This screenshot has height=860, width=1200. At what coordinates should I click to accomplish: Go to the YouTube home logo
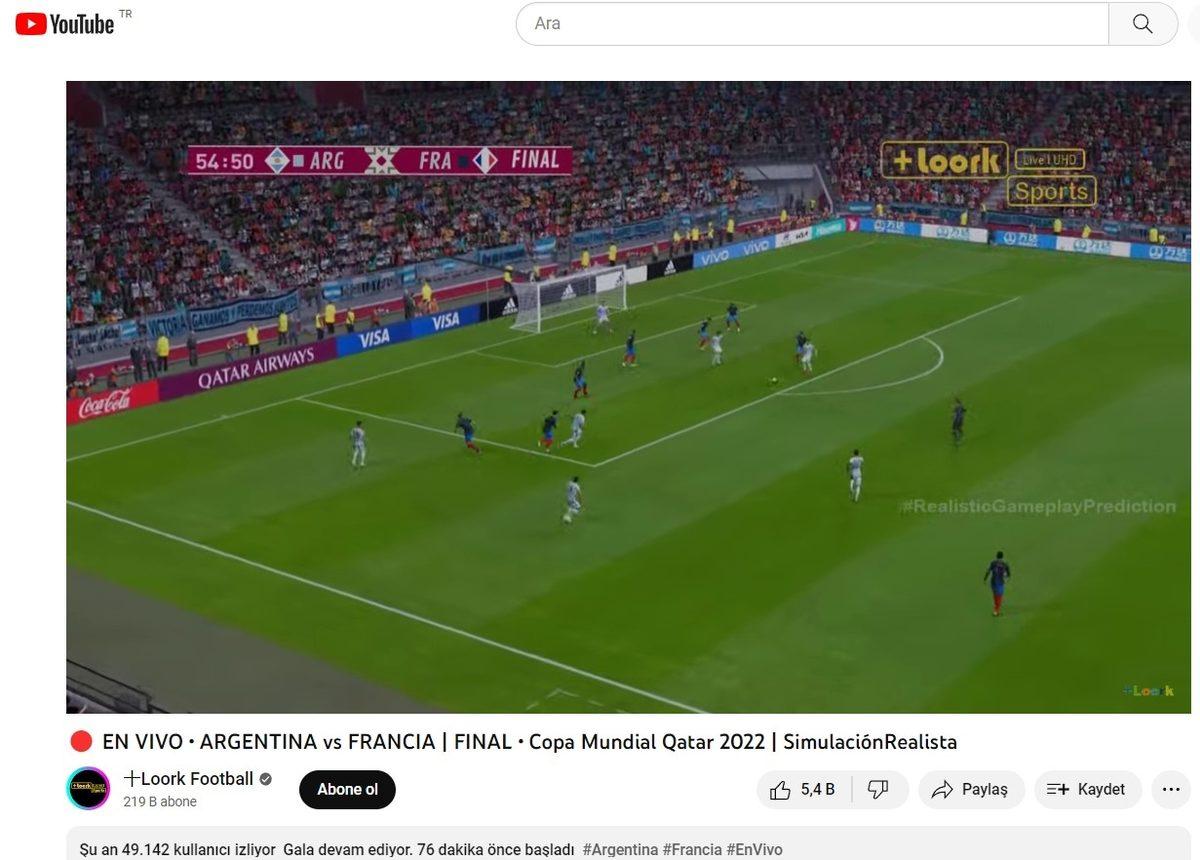[65, 23]
